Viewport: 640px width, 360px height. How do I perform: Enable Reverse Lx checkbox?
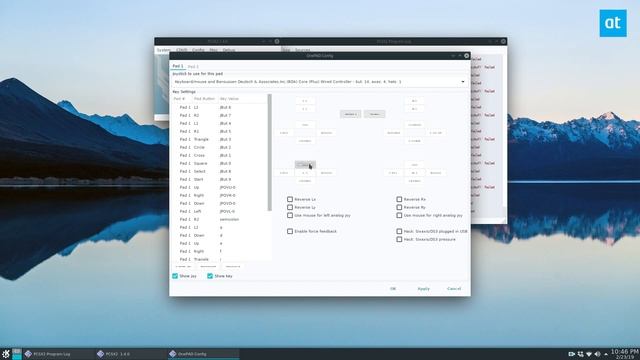(290, 199)
